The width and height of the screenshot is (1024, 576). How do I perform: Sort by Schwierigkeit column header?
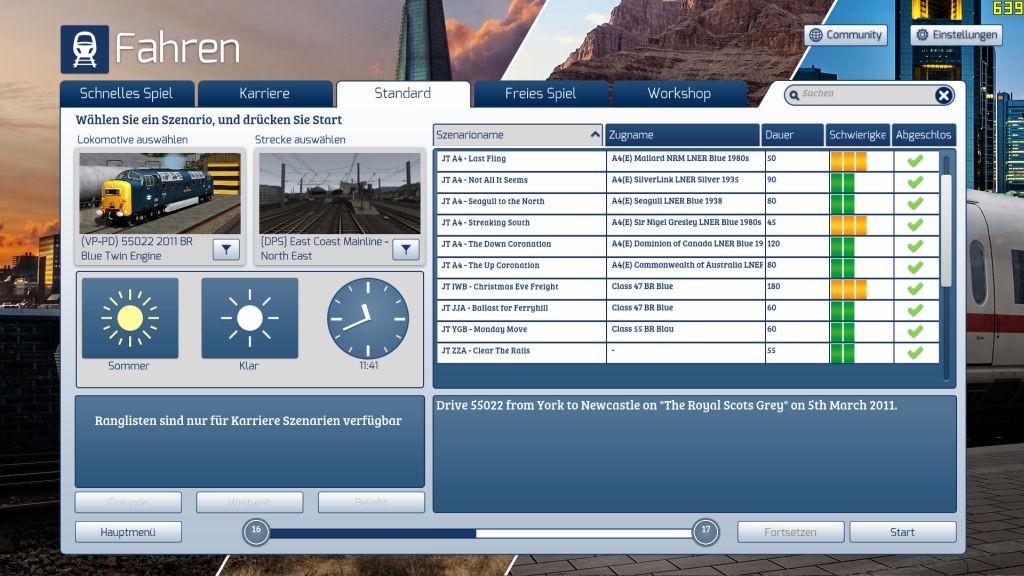click(857, 135)
